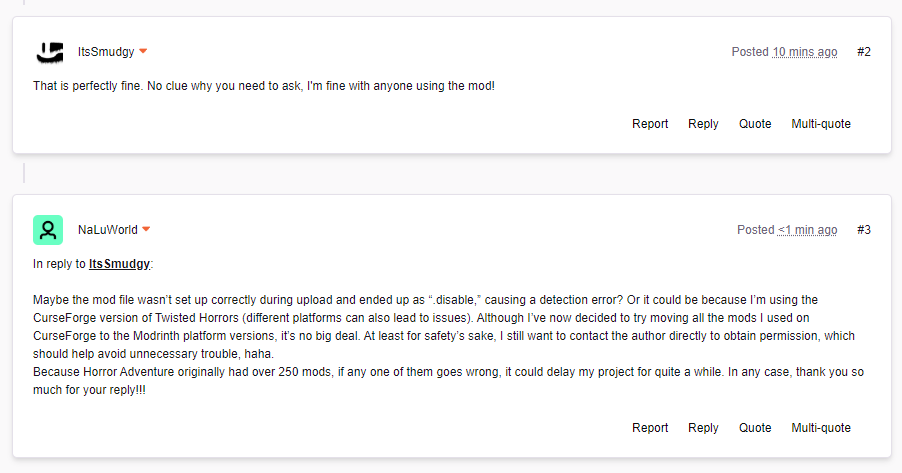Viewport: 902px width, 473px height.
Task: Multi-quote ItsSmudgy's post #2
Action: [x=821, y=124]
